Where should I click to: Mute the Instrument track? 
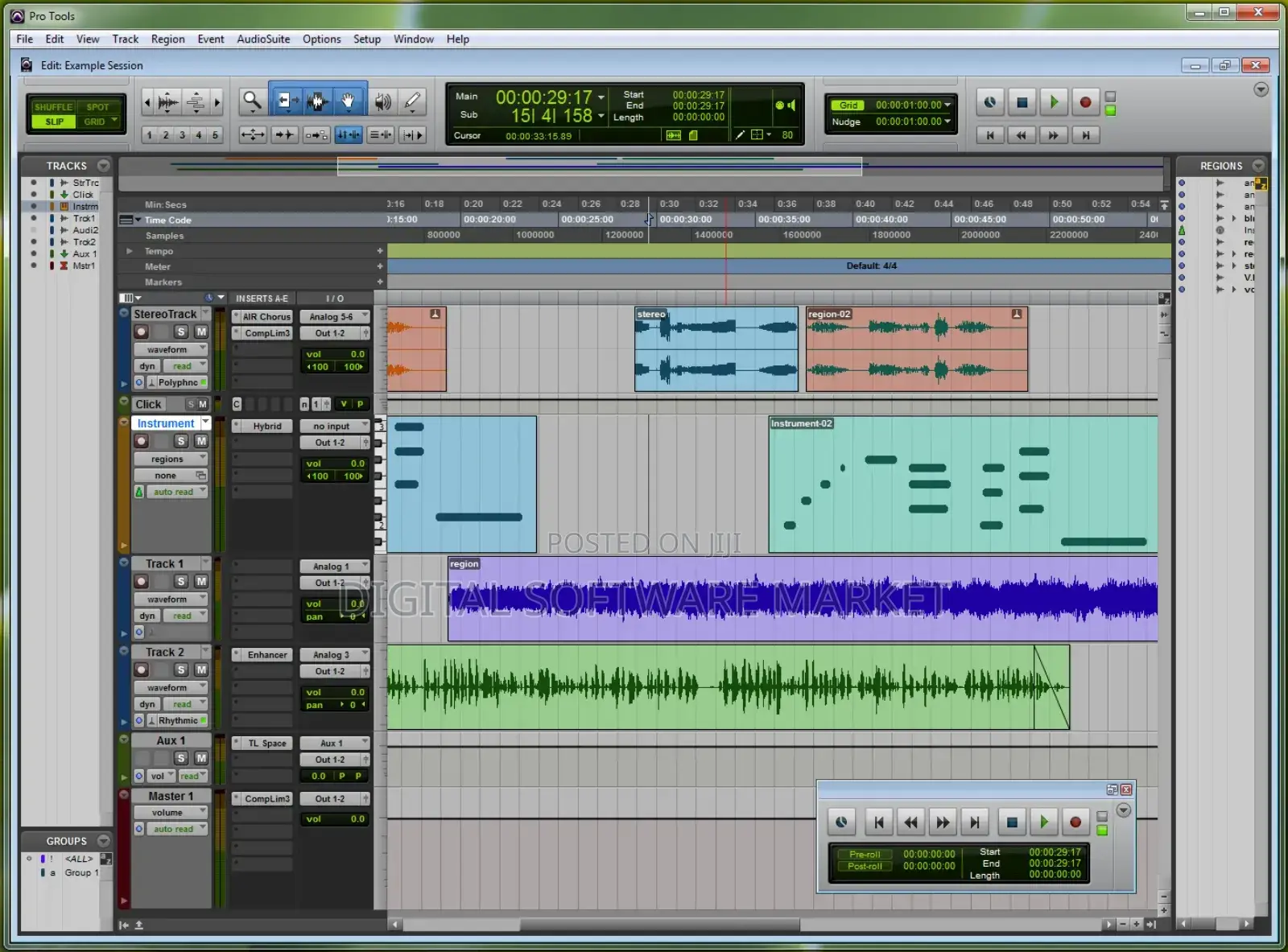[x=201, y=441]
